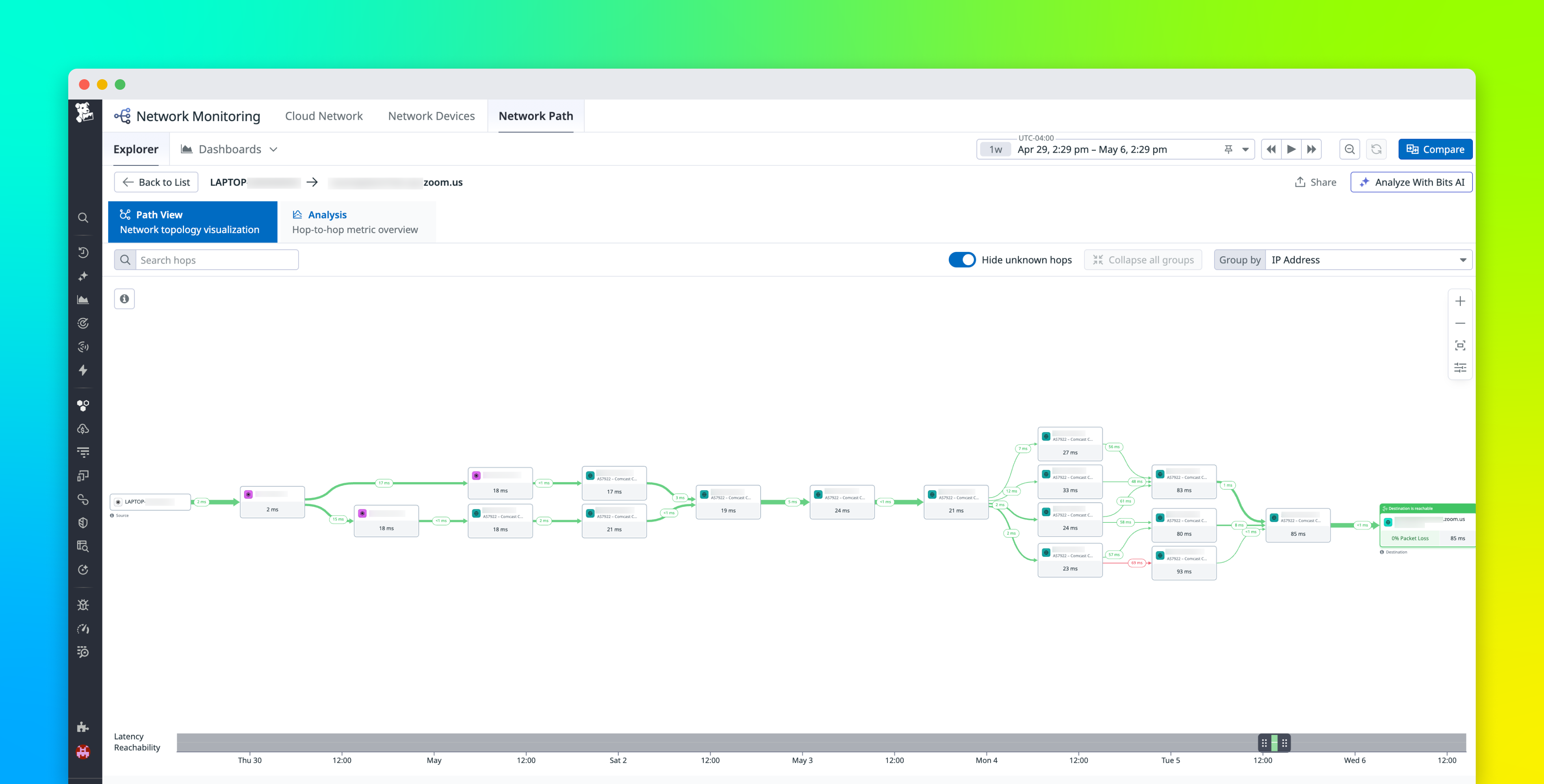This screenshot has height=784, width=1544.
Task: Open the filter lines sidebar icon
Action: click(x=83, y=453)
